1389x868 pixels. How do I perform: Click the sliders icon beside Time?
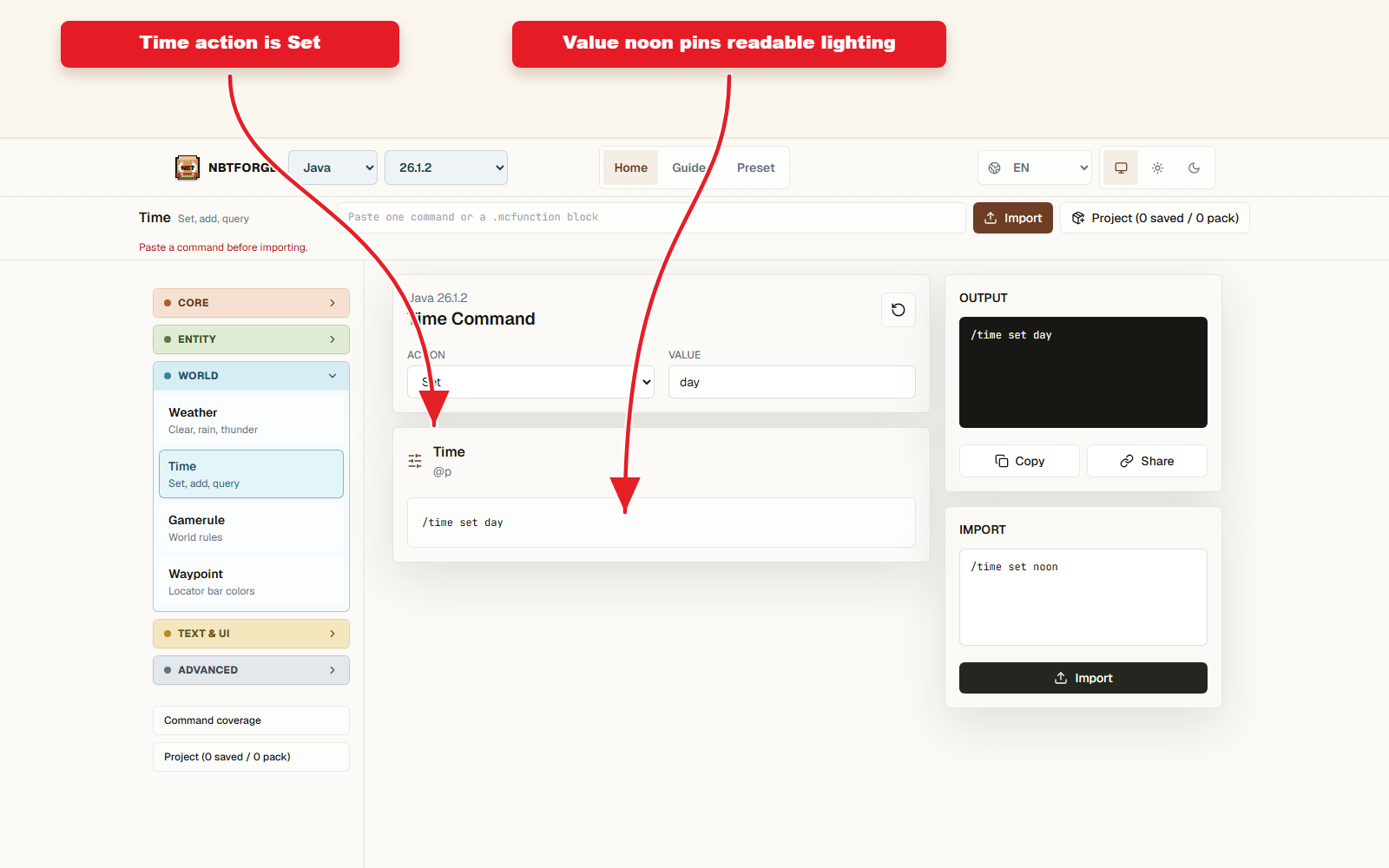[x=415, y=461]
